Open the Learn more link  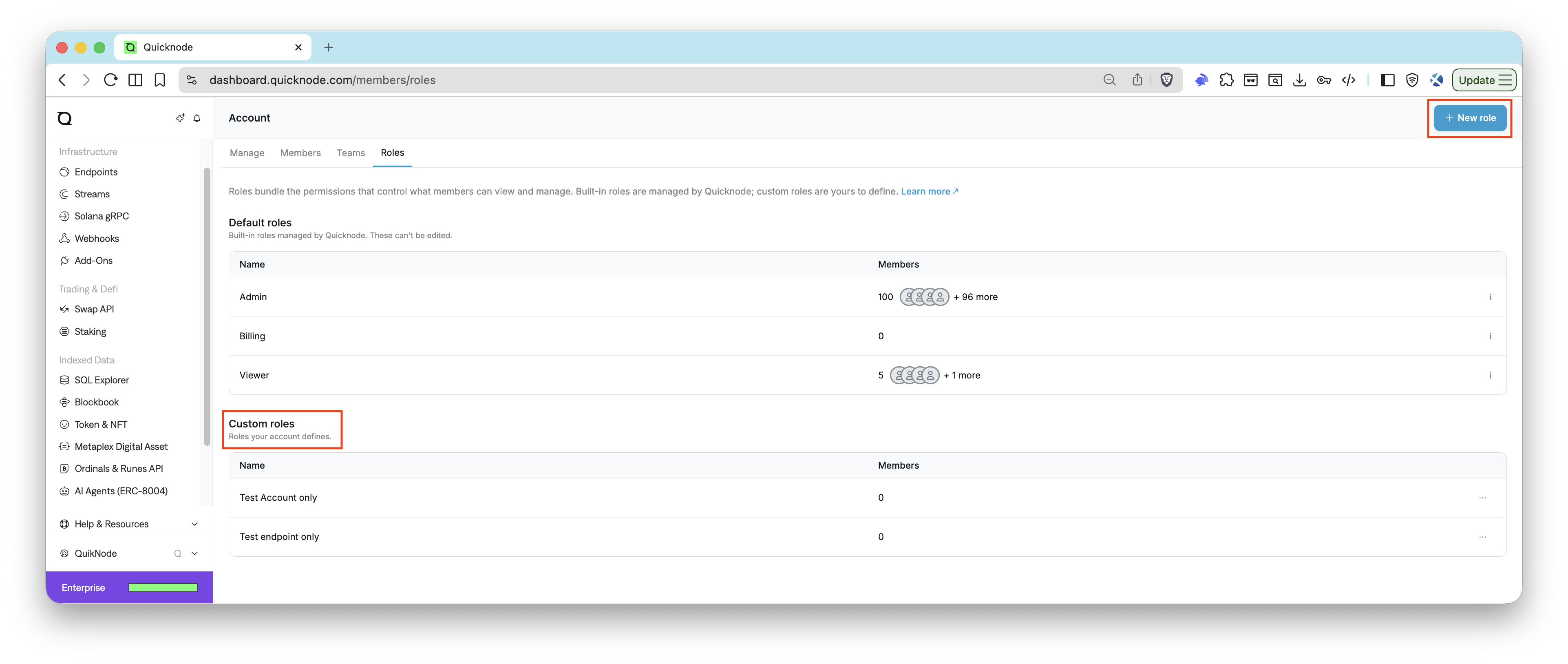tap(929, 191)
